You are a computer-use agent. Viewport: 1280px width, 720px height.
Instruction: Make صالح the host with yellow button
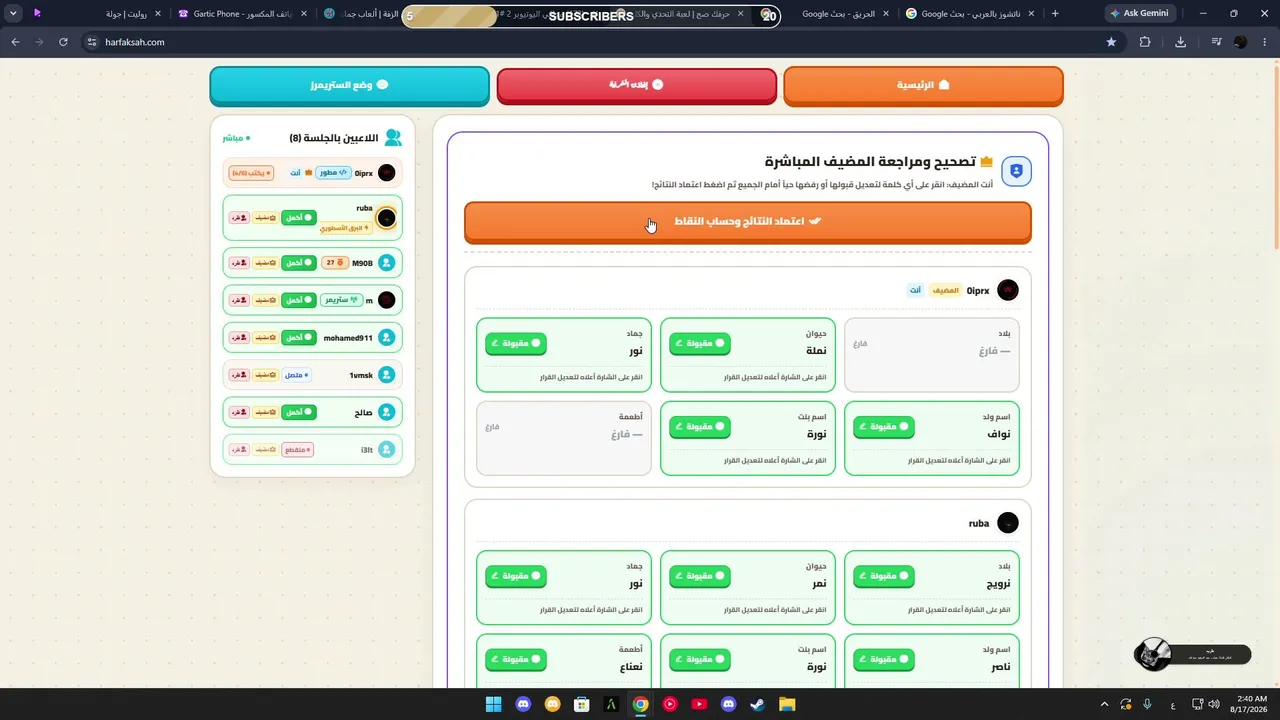265,412
